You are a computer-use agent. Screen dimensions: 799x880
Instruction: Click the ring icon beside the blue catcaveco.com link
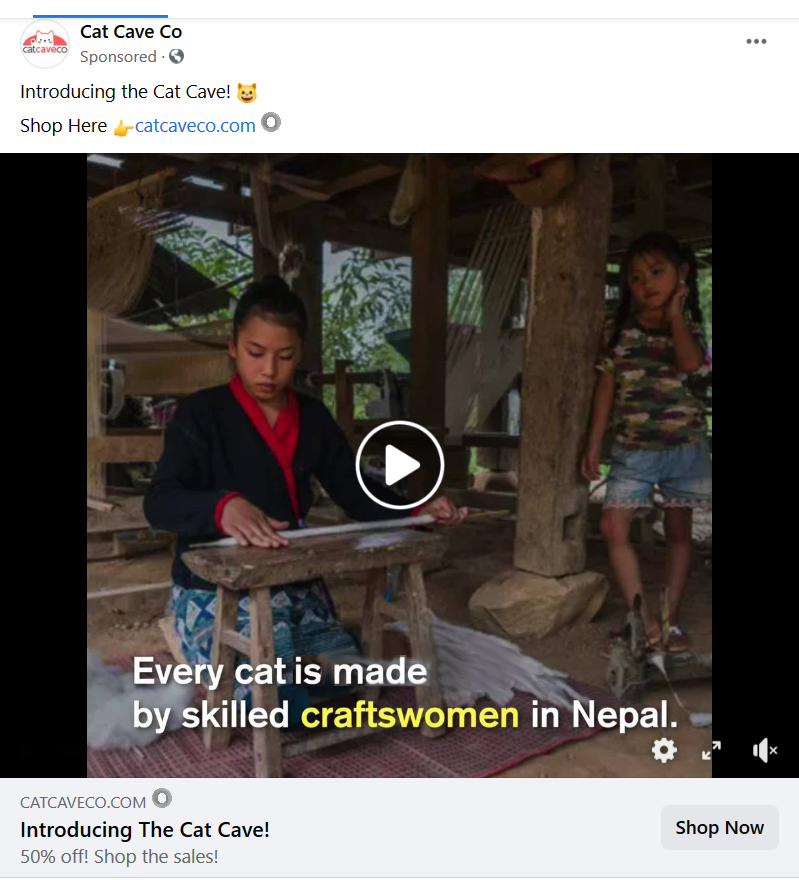click(271, 123)
